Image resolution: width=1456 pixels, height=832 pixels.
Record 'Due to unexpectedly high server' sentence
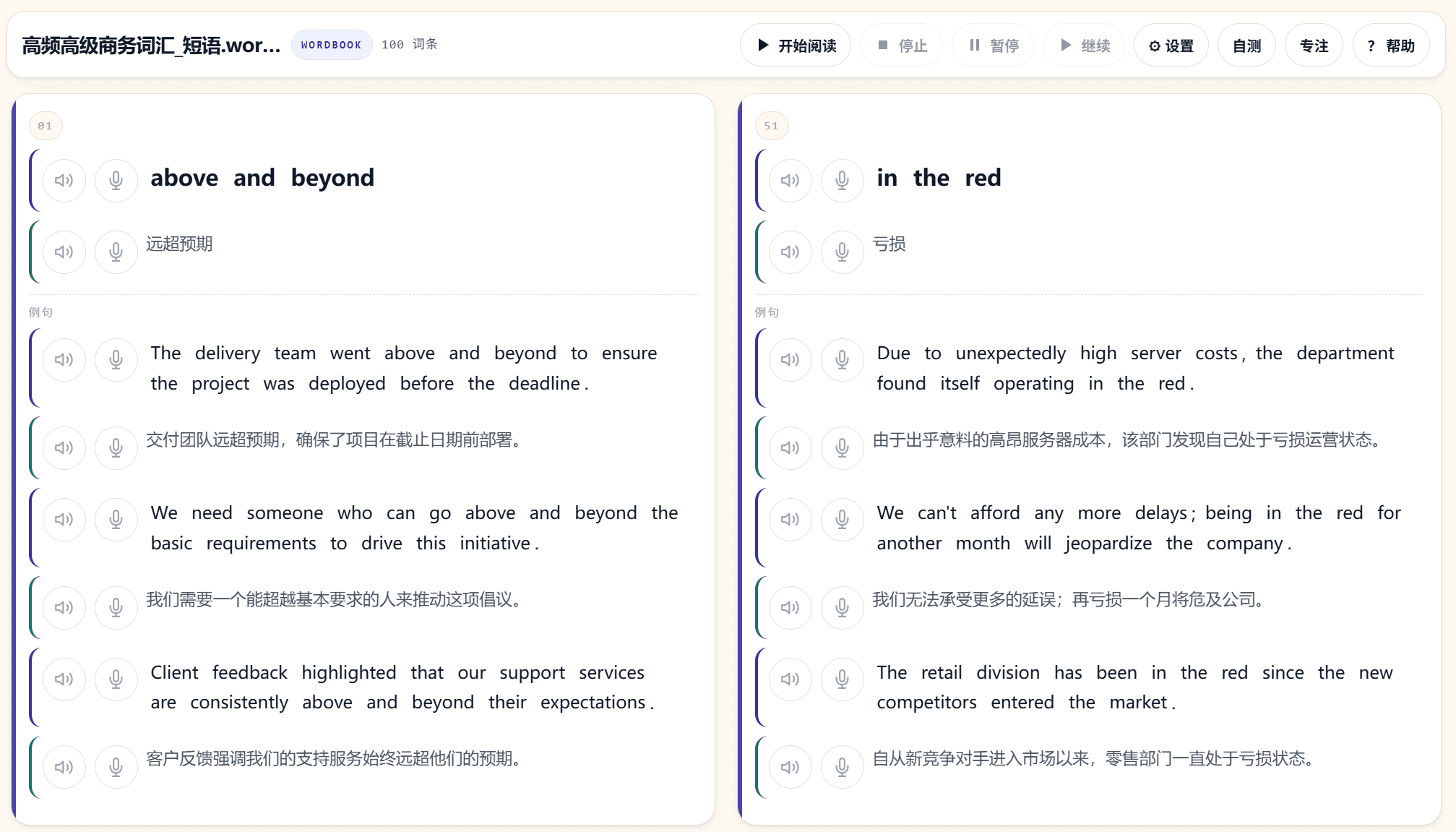[843, 360]
